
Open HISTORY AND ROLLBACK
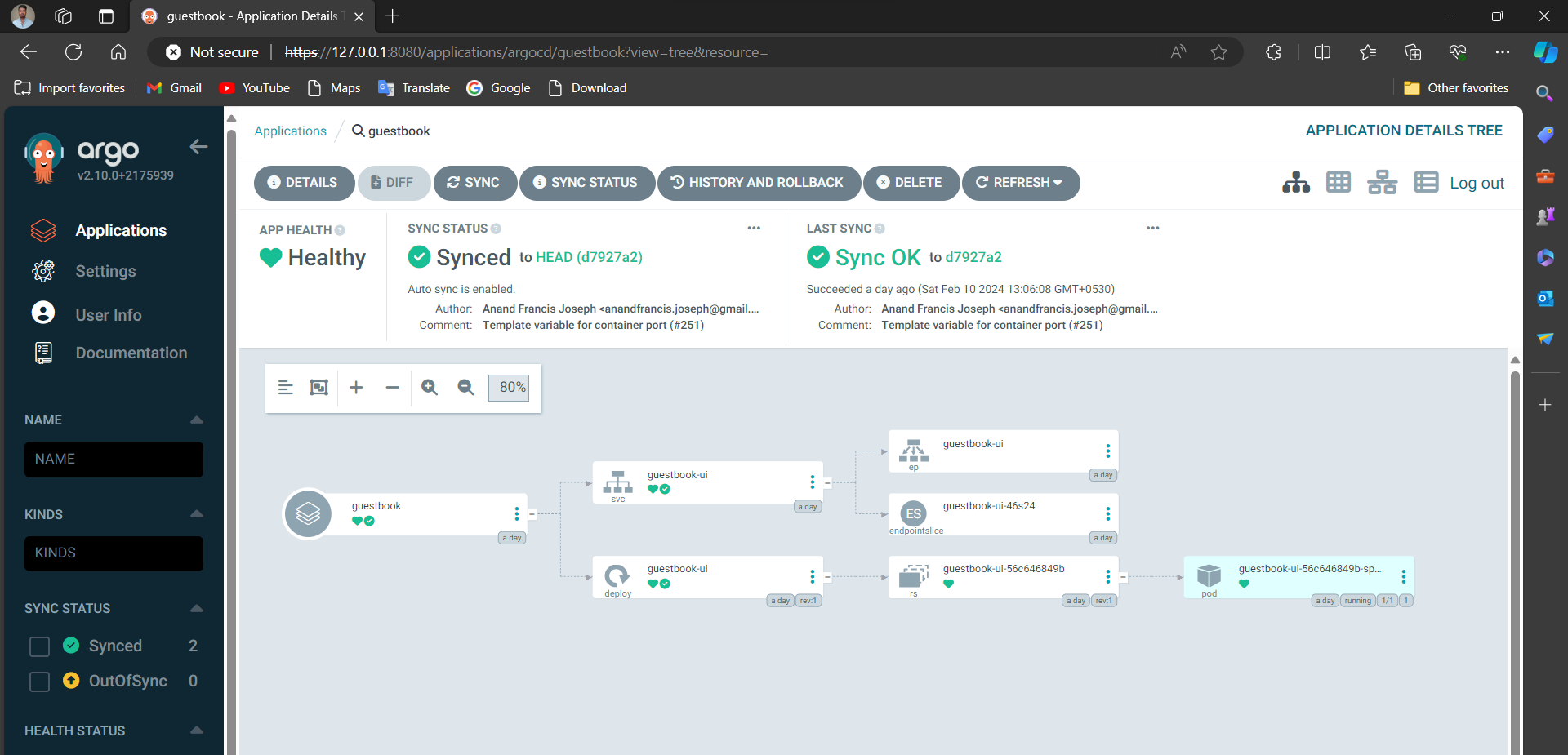(x=759, y=183)
